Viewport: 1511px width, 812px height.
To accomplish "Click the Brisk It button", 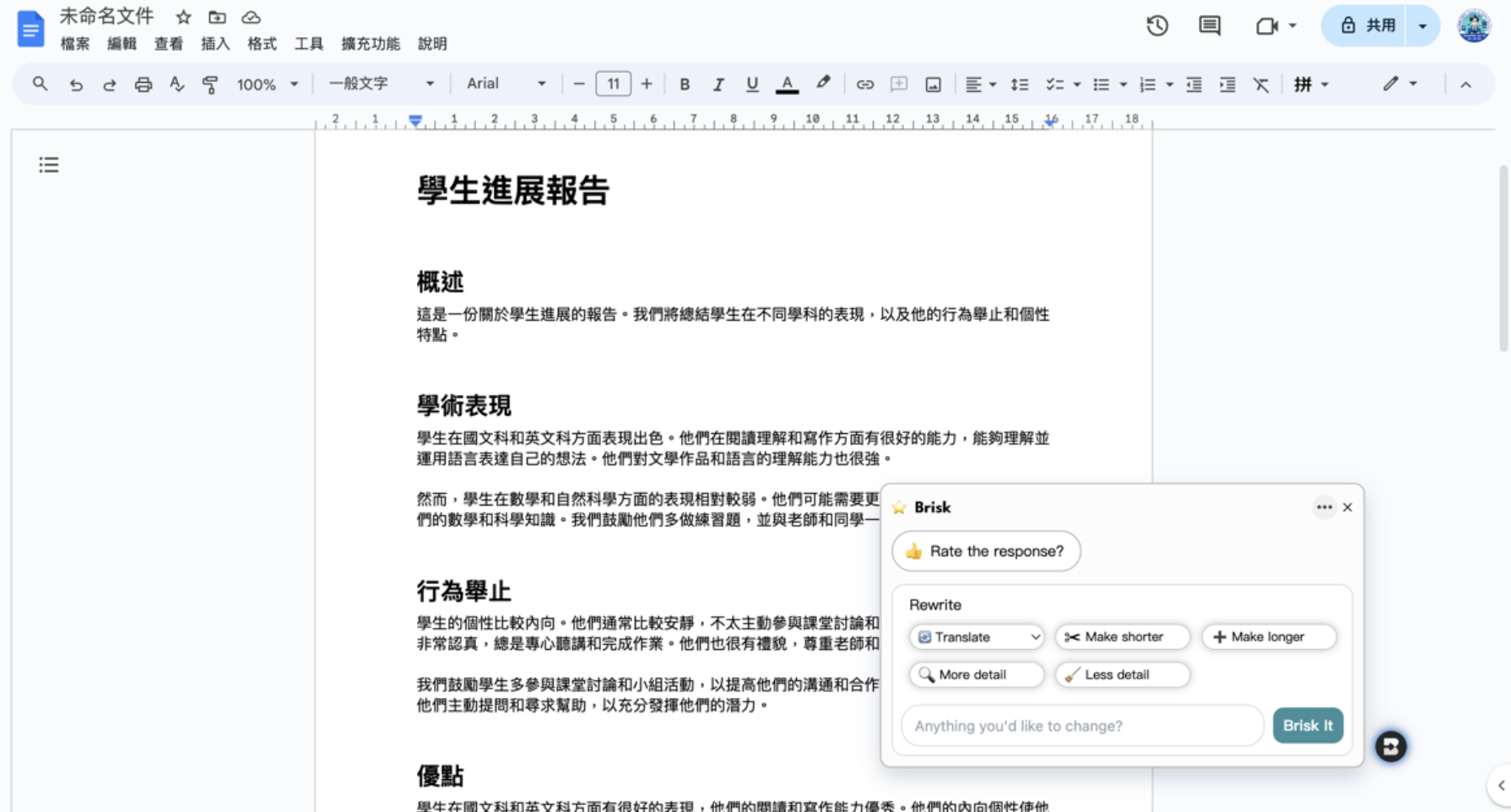I will click(1308, 726).
